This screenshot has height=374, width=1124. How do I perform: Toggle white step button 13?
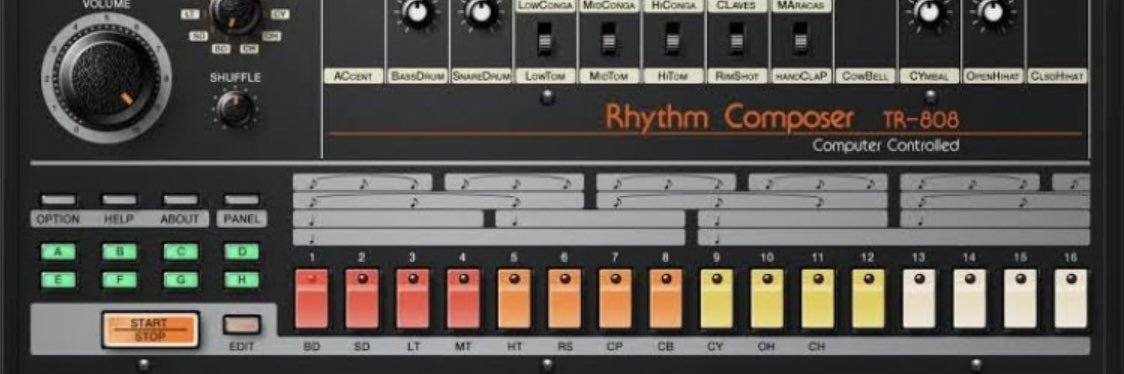[x=919, y=299]
